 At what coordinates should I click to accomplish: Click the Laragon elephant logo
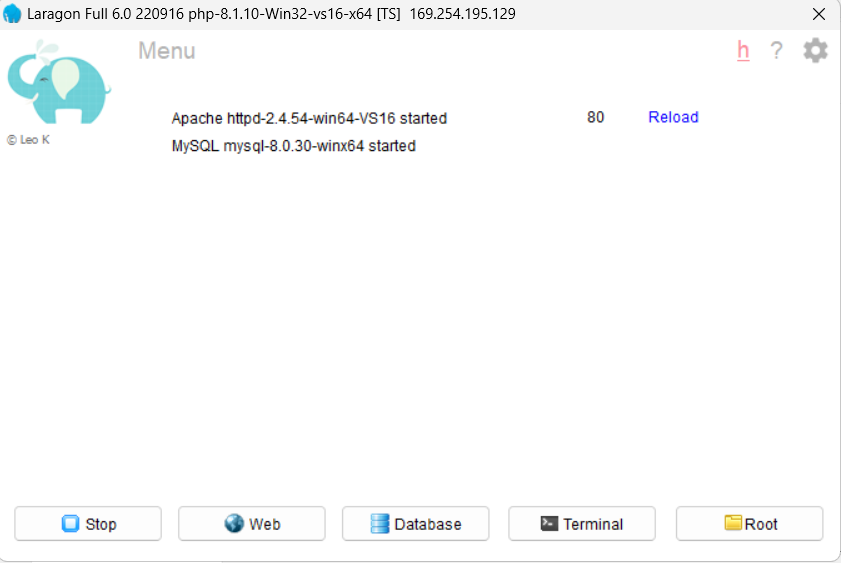58,82
